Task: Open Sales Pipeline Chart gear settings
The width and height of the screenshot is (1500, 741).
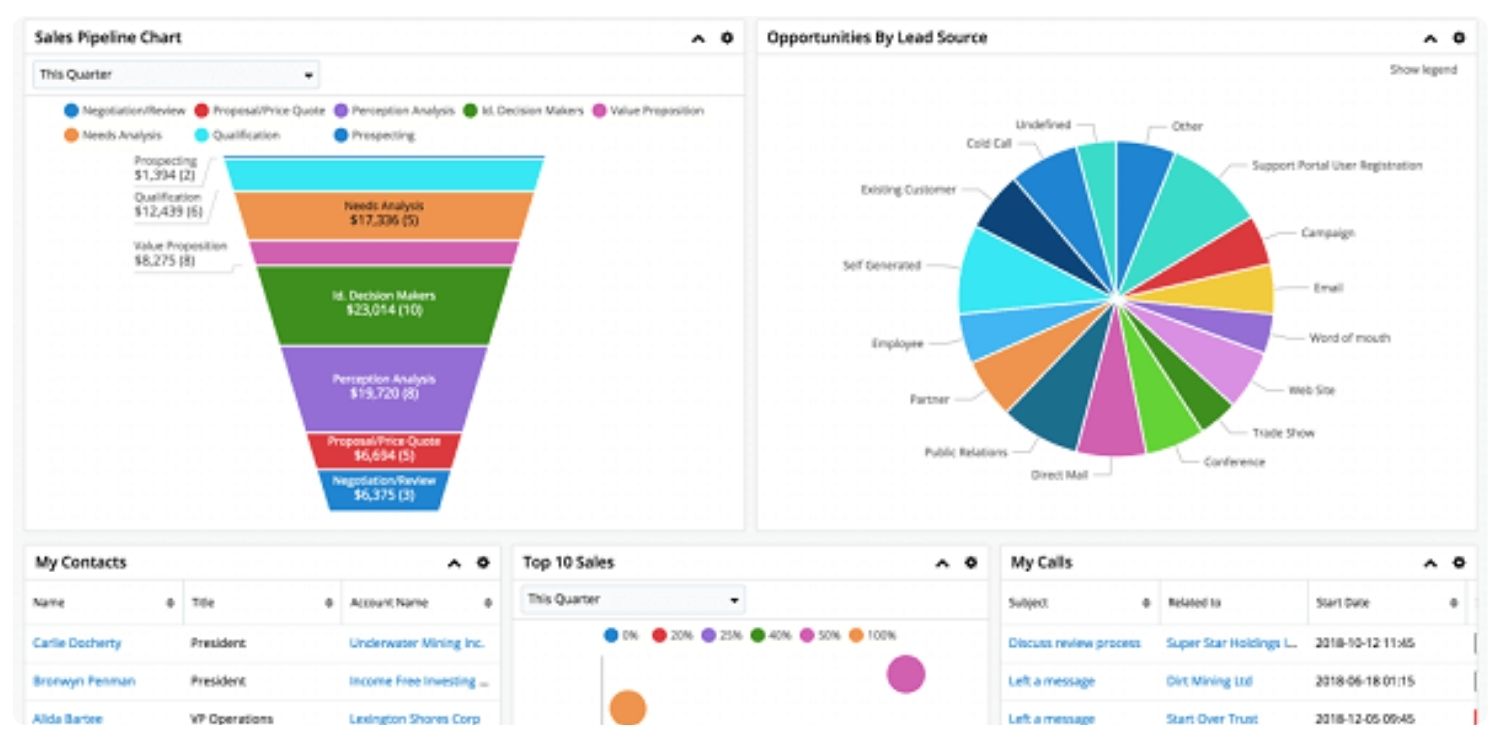Action: [x=727, y=38]
